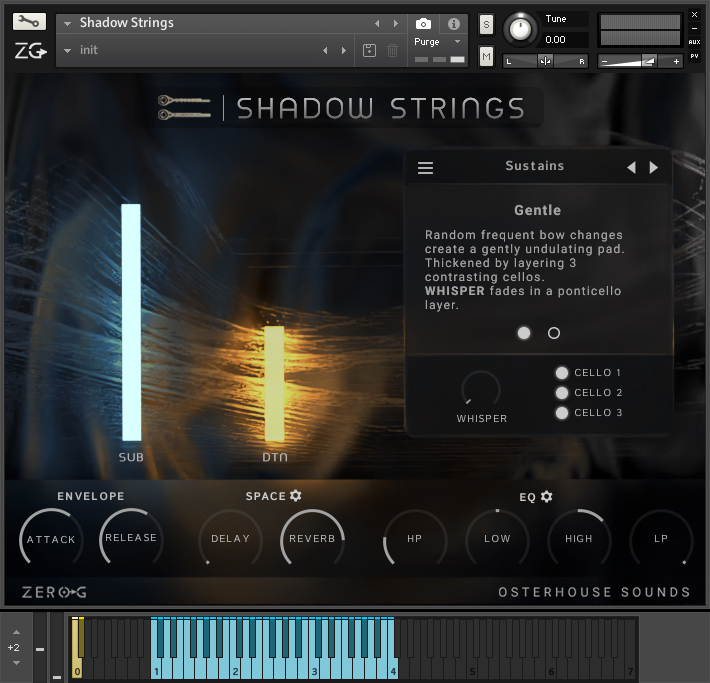Image resolution: width=710 pixels, height=683 pixels.
Task: Click the delete preset trash icon
Action: pos(393,50)
